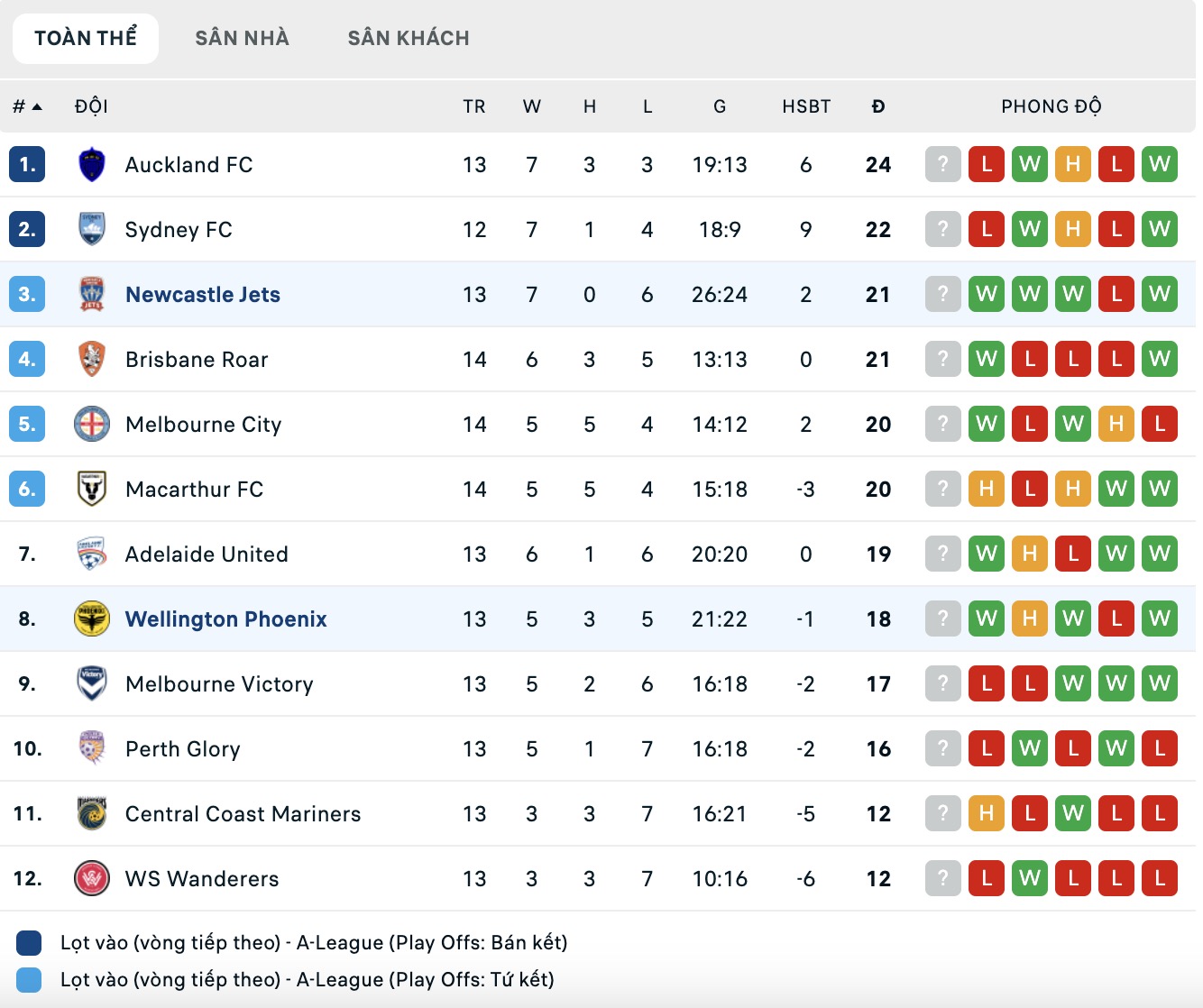
Task: Click the Melbourne Victory team name
Action: point(219,684)
